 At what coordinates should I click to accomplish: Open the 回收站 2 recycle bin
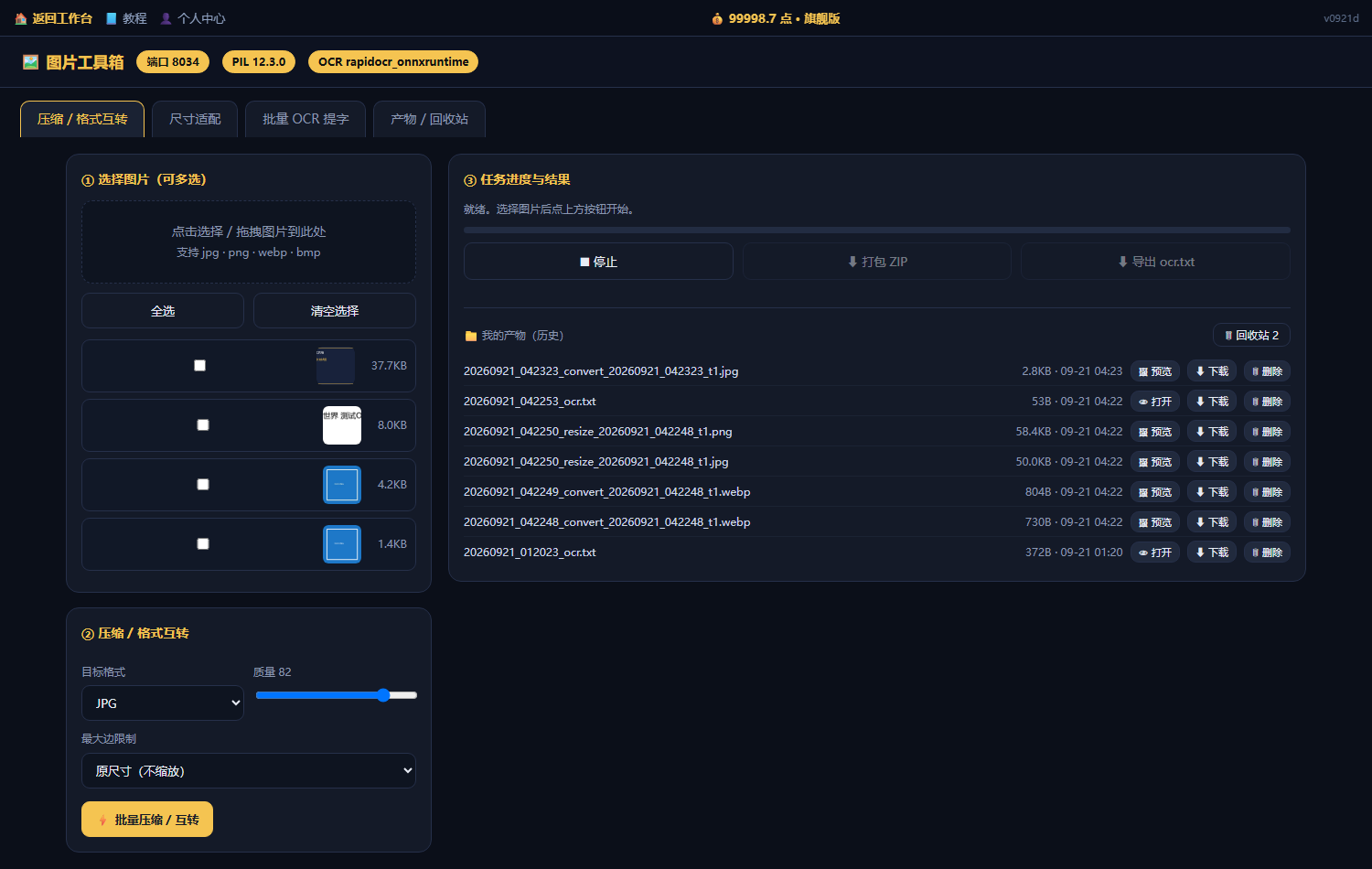(x=1251, y=335)
